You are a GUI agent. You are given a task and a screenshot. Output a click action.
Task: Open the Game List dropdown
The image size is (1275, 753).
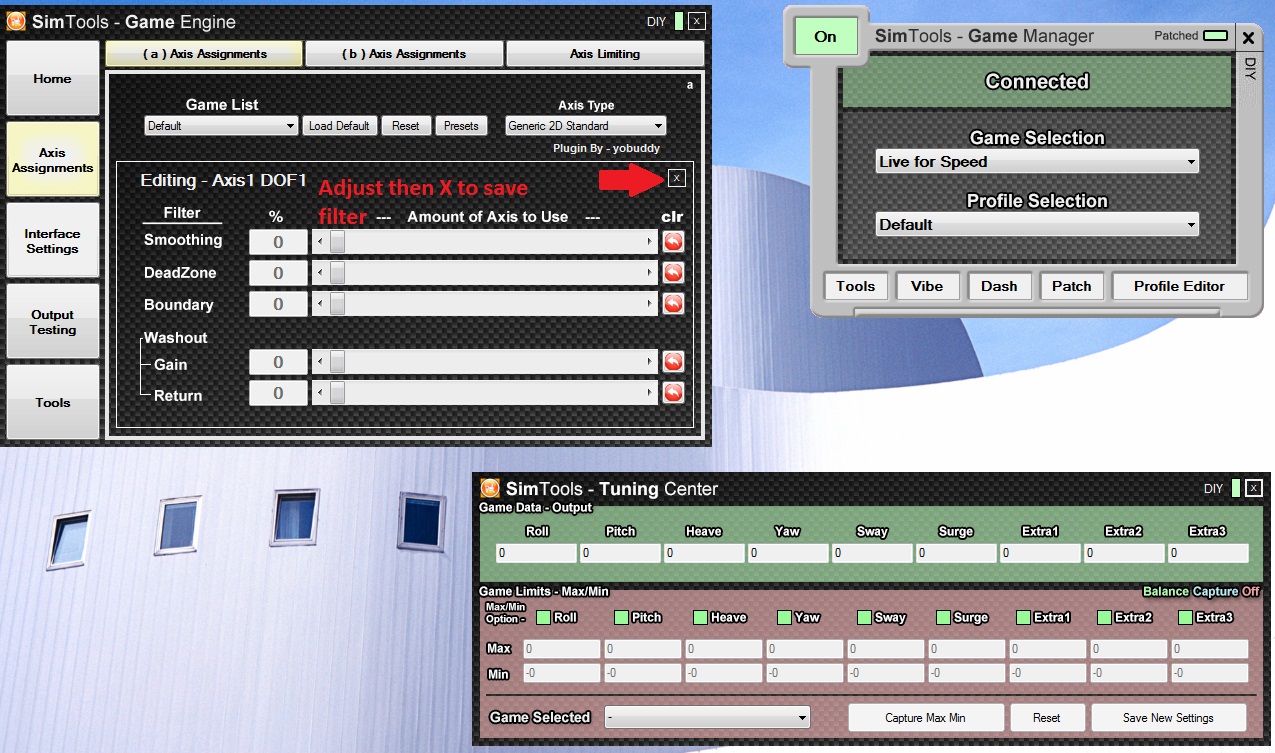click(x=221, y=126)
